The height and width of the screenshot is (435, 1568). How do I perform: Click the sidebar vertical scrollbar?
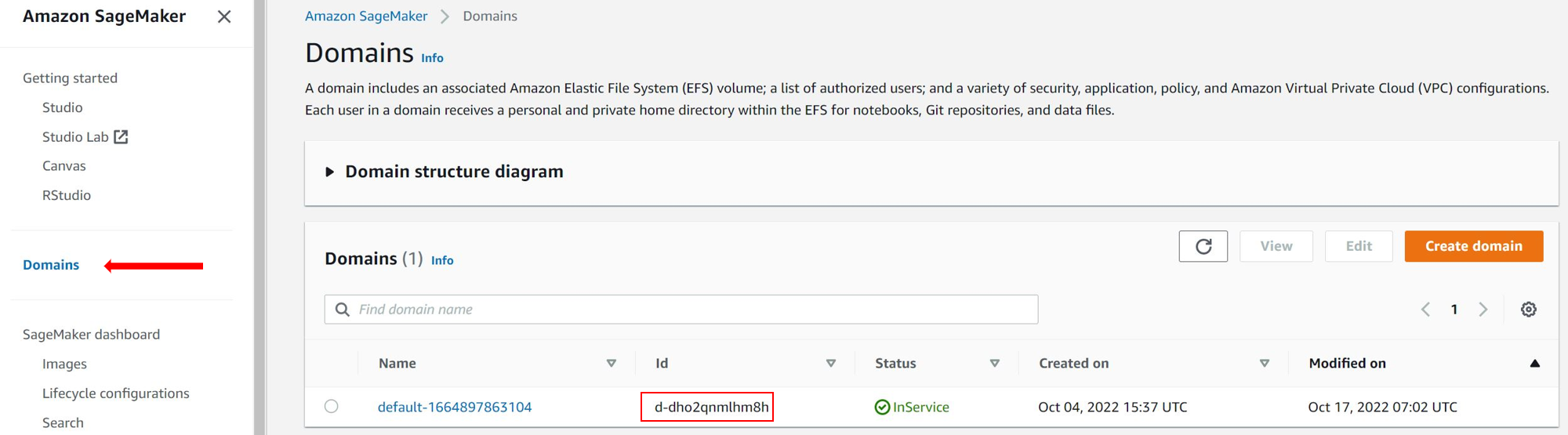(260, 217)
